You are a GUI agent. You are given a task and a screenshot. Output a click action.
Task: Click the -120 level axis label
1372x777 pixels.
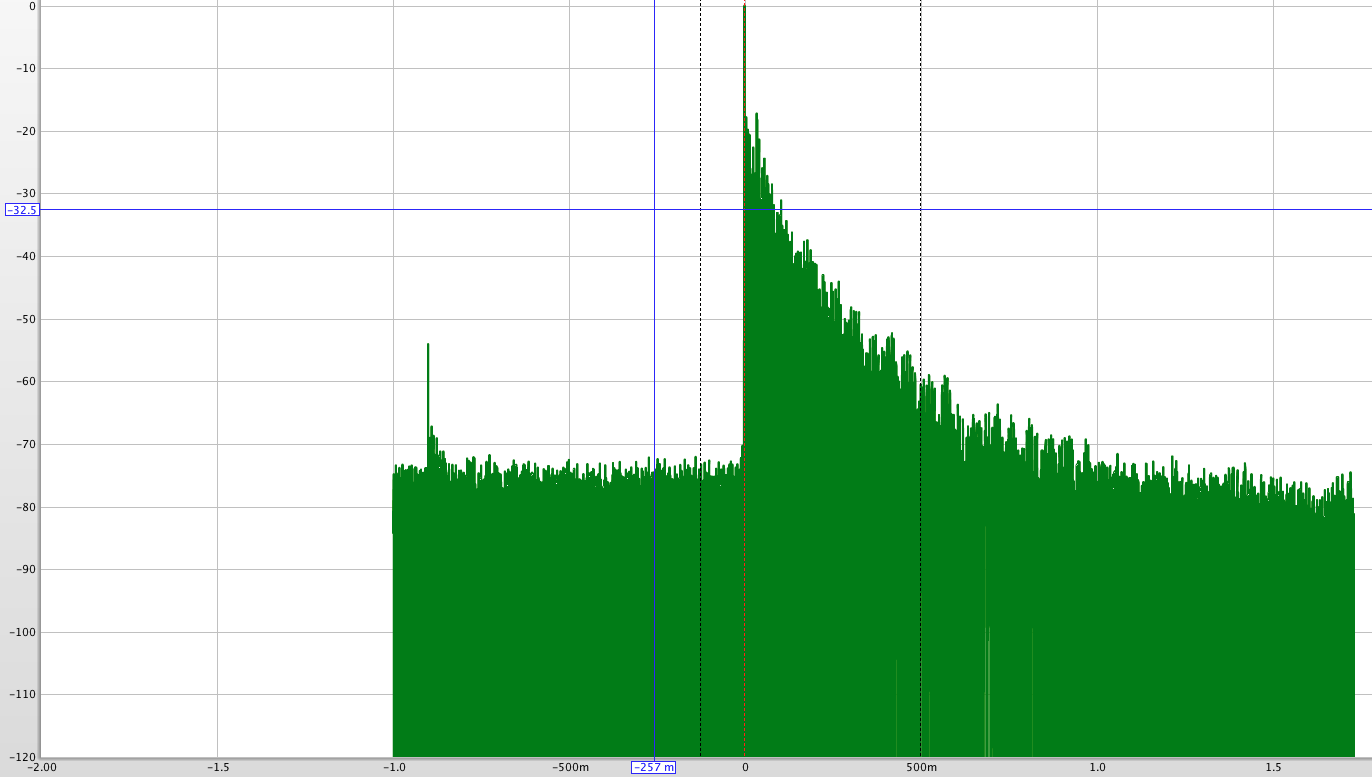[x=23, y=757]
